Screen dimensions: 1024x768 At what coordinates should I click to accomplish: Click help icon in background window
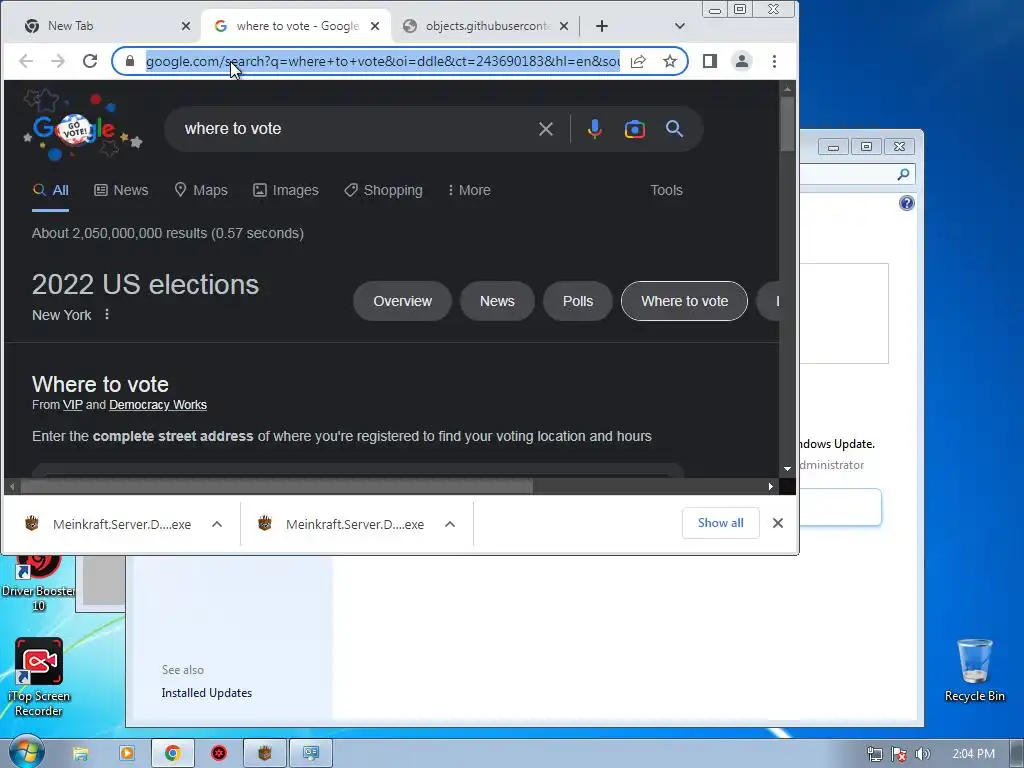[906, 203]
